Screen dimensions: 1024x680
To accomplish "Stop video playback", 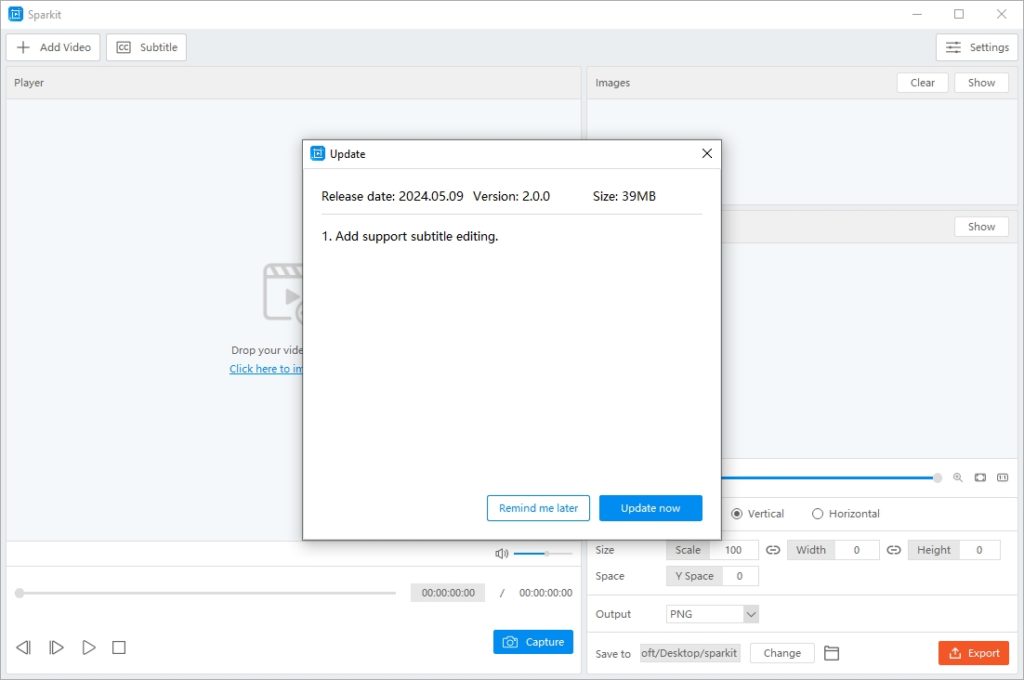I will [119, 647].
